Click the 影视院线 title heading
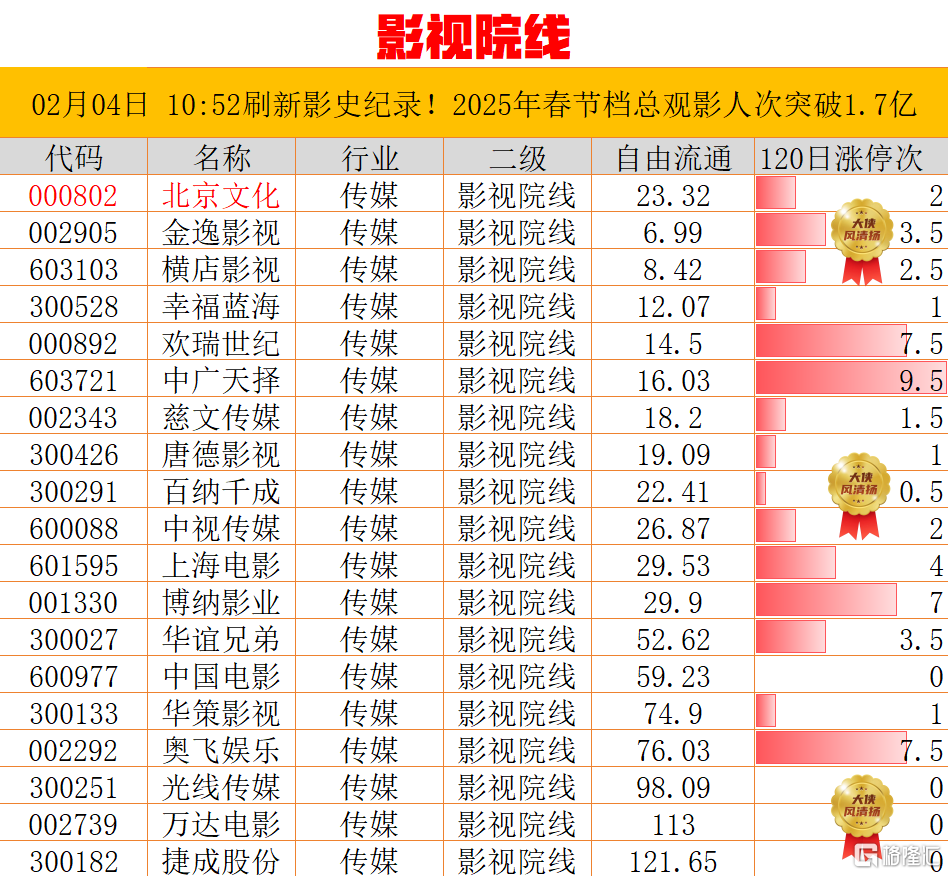 click(473, 37)
